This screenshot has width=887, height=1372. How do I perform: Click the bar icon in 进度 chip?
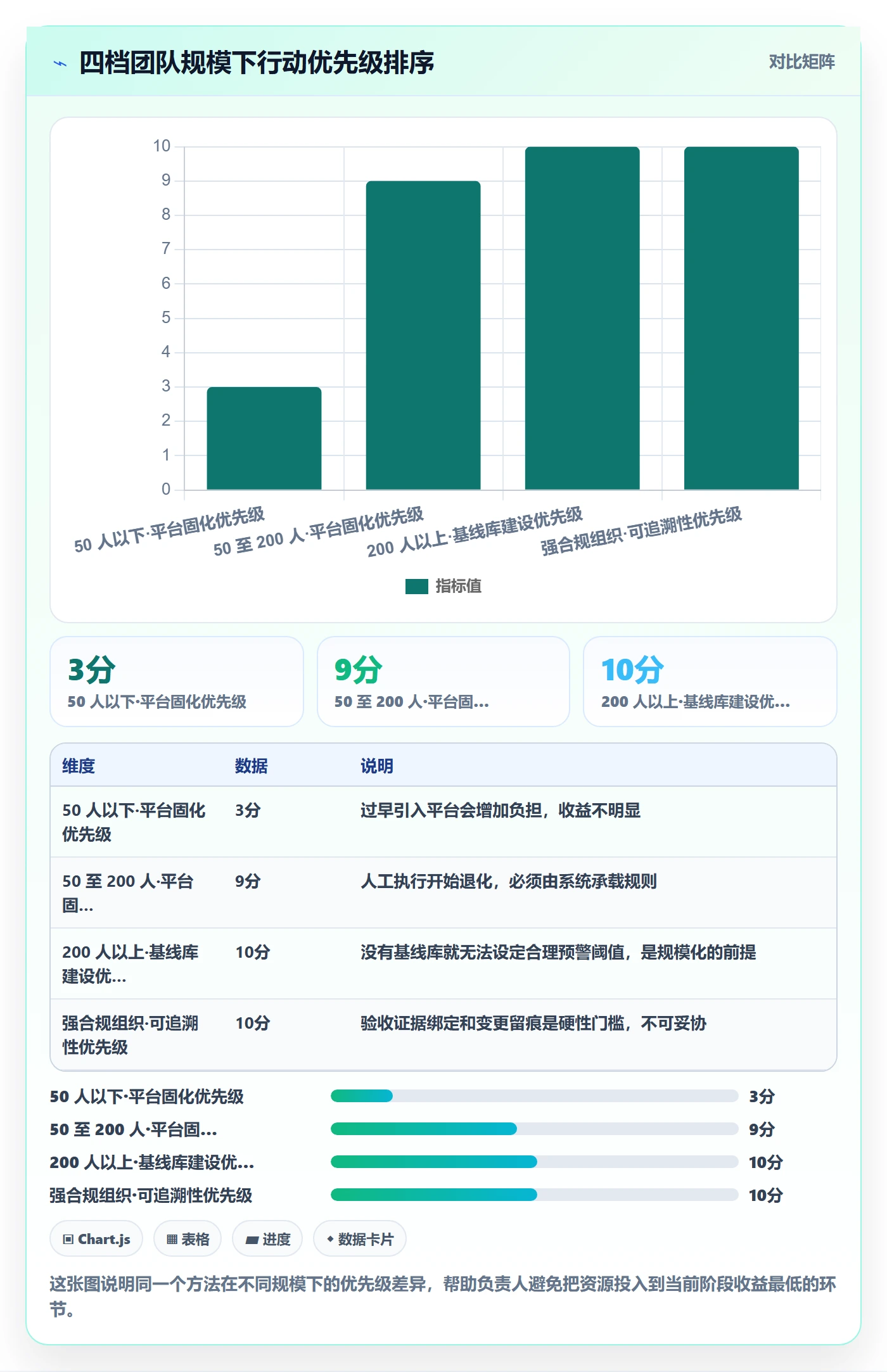click(252, 1240)
